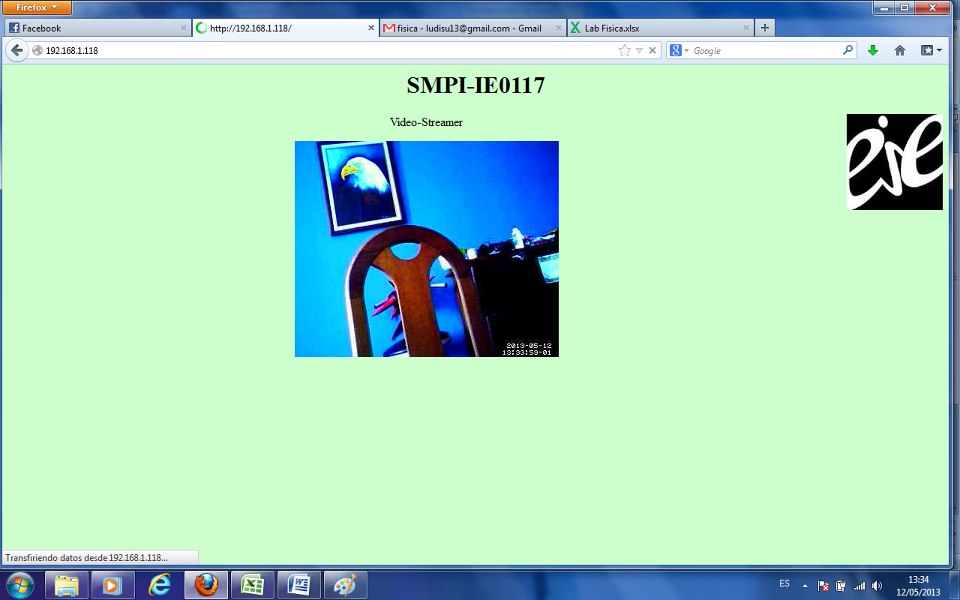
Task: Go to the Firefox home page icon
Action: 900,50
